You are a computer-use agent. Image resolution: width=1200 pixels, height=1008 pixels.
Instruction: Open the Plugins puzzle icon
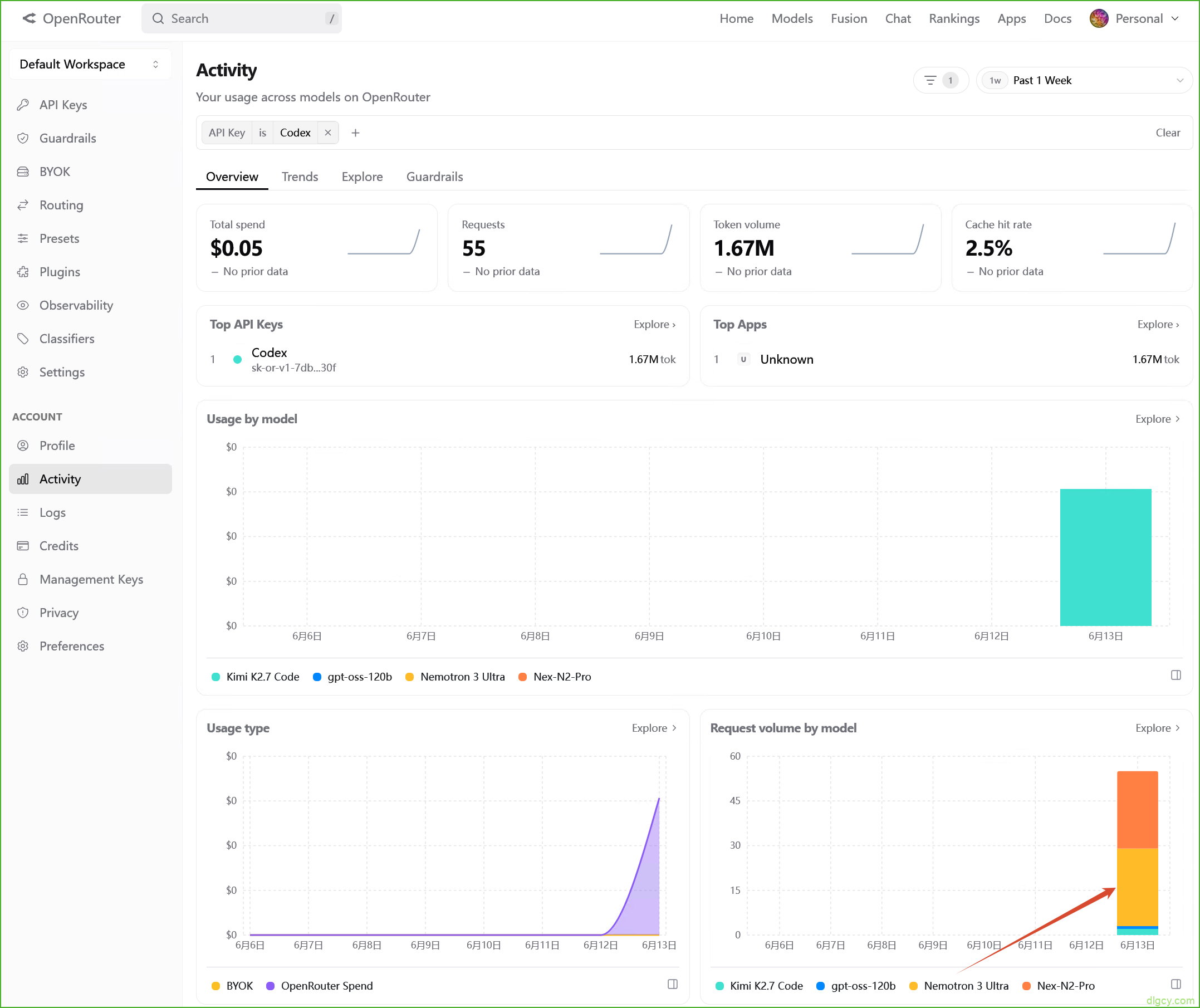(23, 272)
